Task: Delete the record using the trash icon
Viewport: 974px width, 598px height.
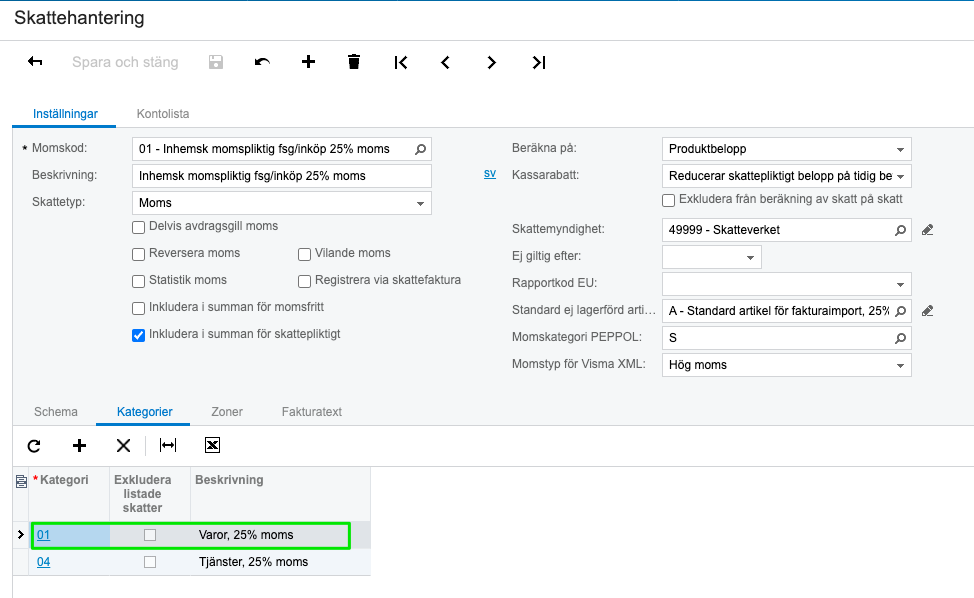Action: click(x=354, y=61)
